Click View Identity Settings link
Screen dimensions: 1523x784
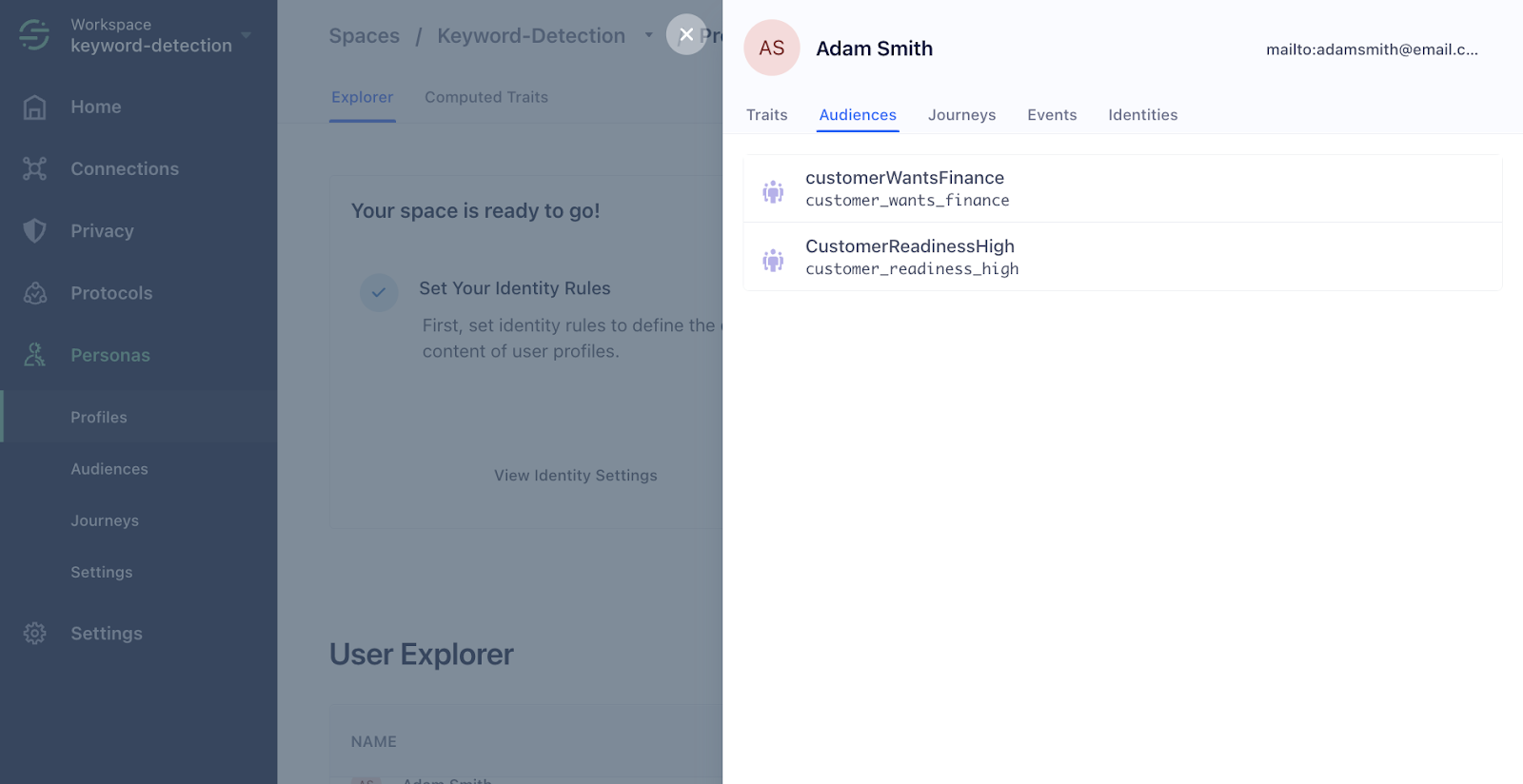(576, 476)
